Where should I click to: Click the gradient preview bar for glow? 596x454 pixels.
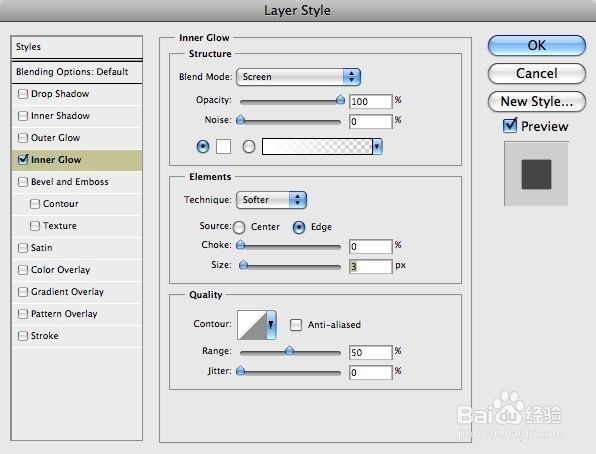[x=317, y=146]
